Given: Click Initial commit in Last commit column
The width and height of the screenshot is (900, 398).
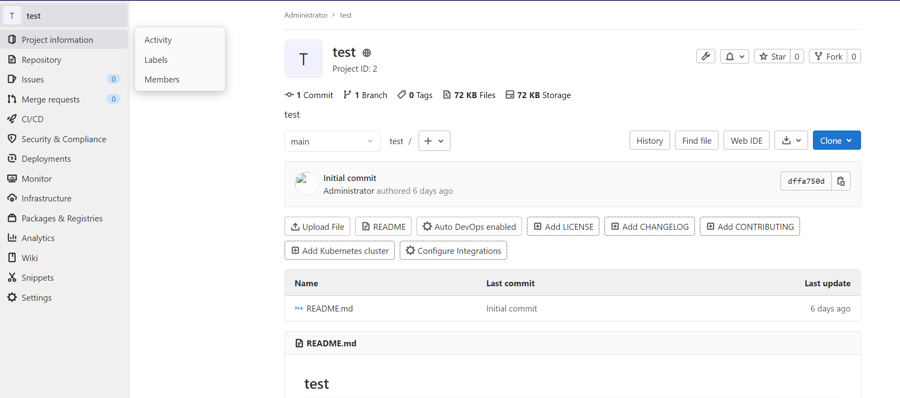Looking at the screenshot, I should [x=512, y=308].
